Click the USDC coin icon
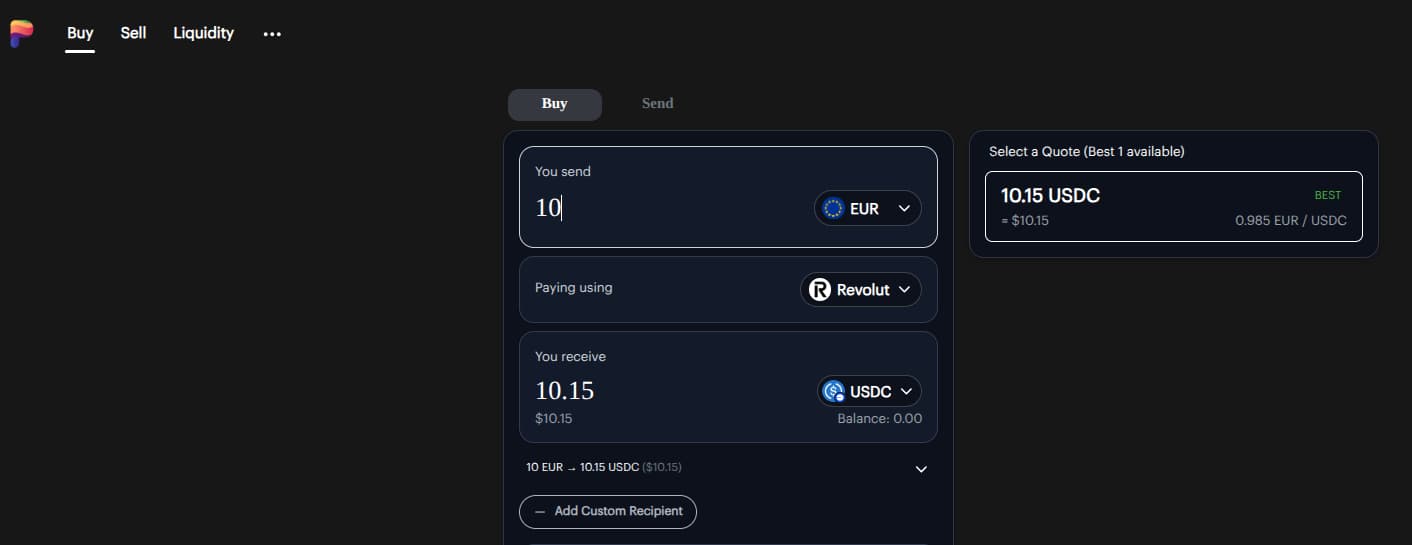The image size is (1412, 545). [x=833, y=391]
